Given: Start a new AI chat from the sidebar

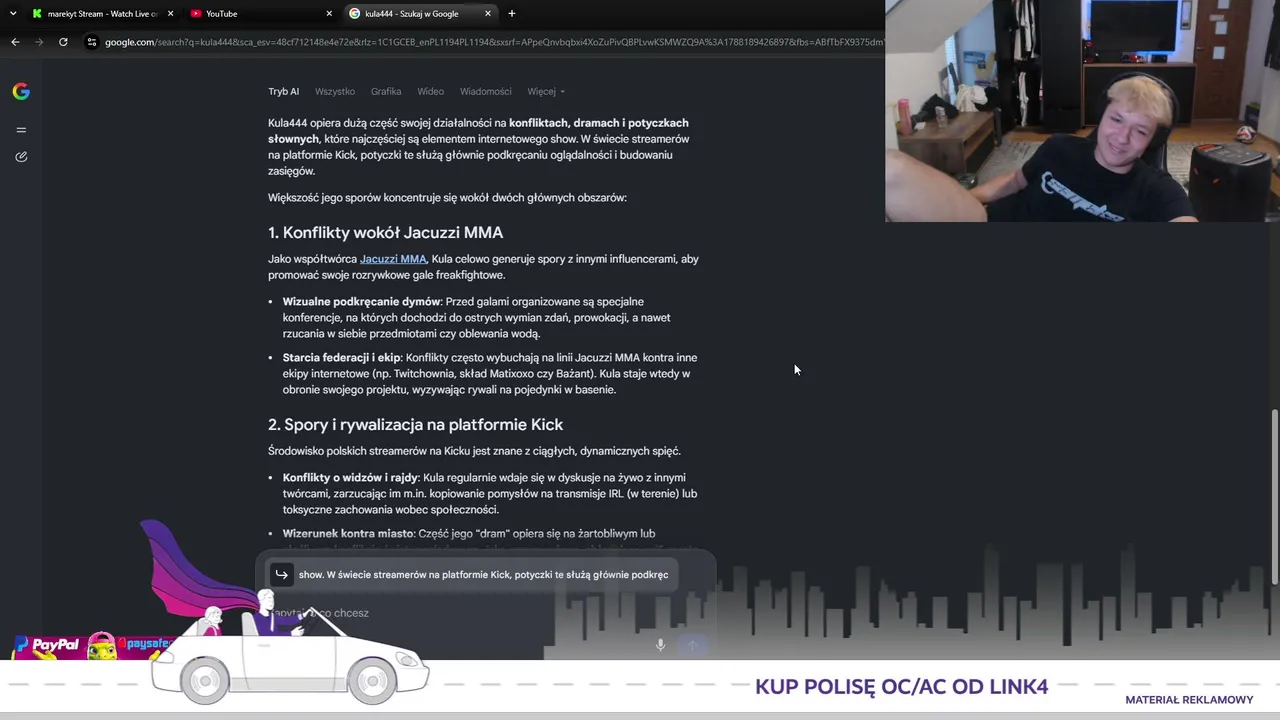Looking at the screenshot, I should click(21, 157).
